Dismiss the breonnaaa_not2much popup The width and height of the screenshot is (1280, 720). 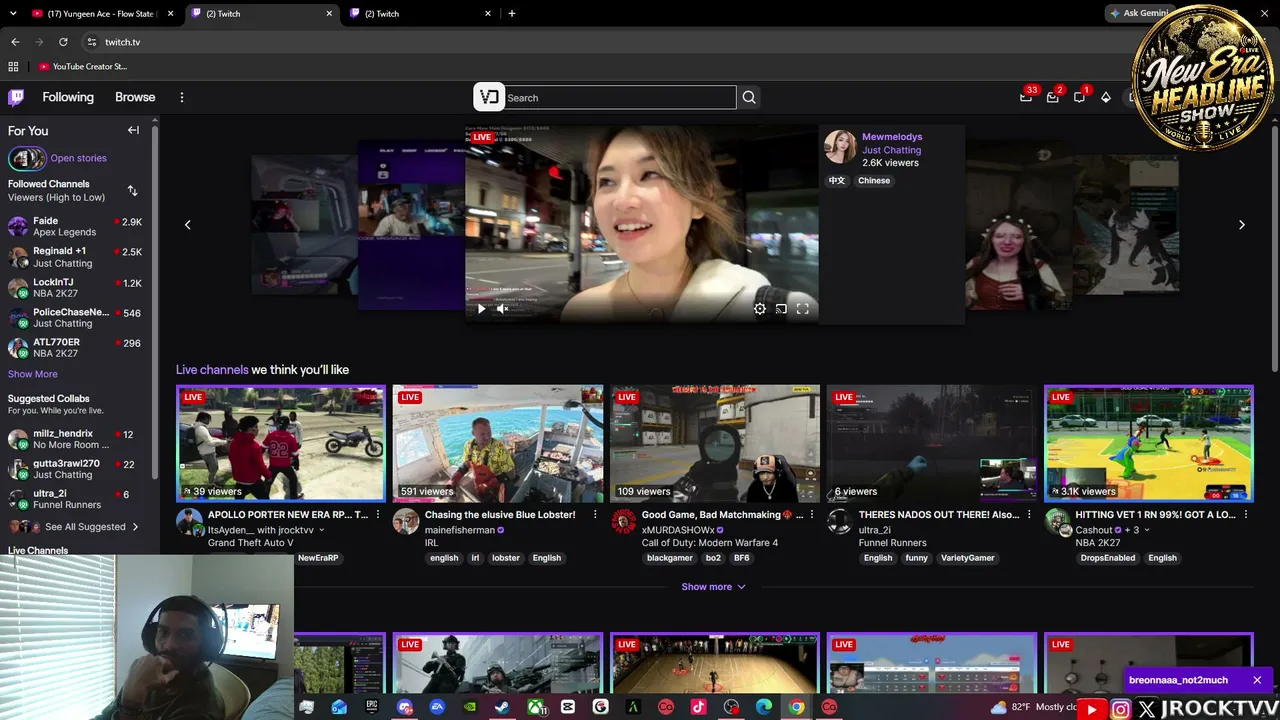[x=1257, y=680]
